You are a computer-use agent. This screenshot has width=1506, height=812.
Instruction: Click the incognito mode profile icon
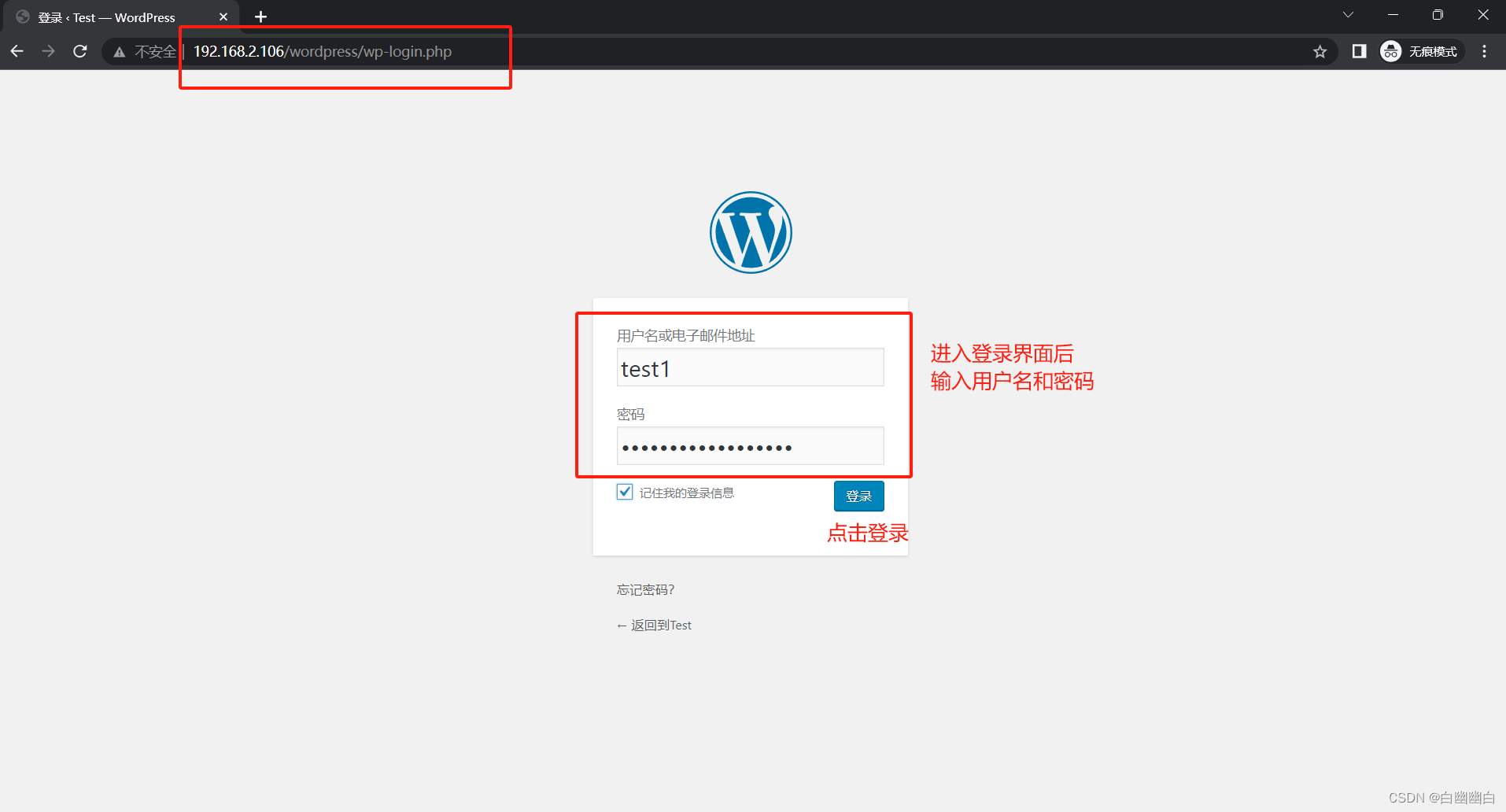click(1391, 51)
